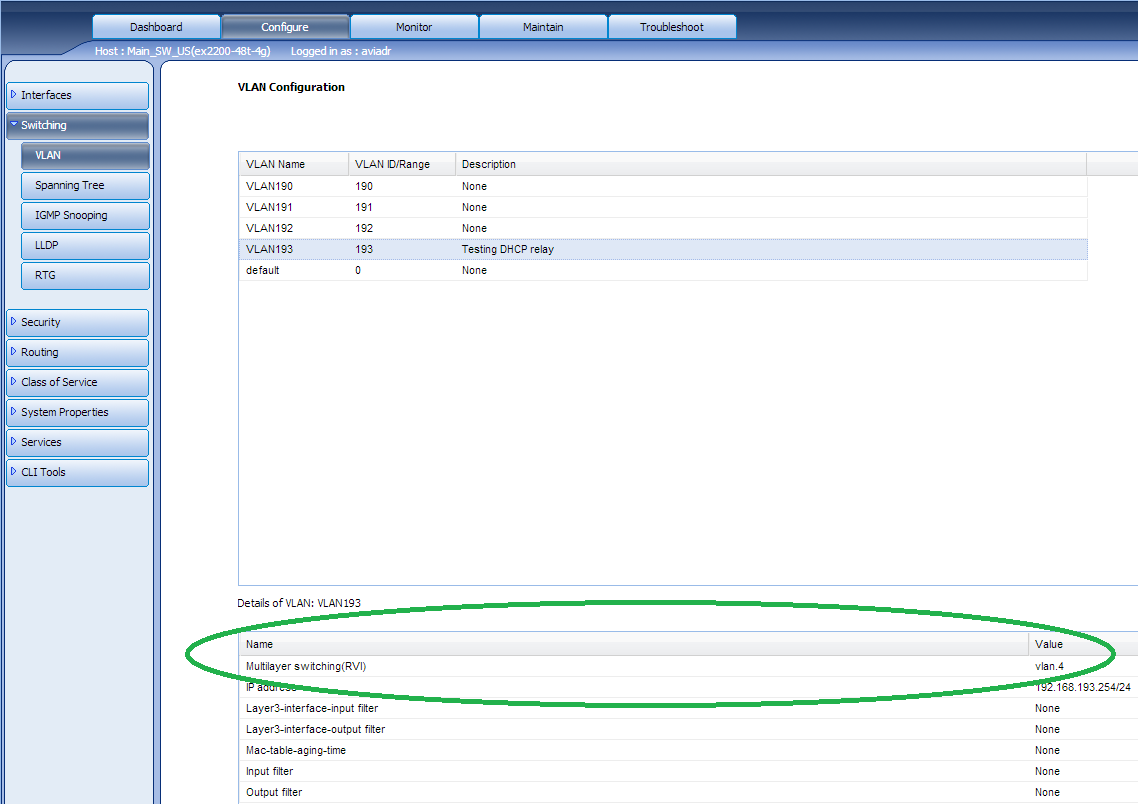Go to the Maintain tab
The height and width of the screenshot is (804, 1138).
[543, 27]
